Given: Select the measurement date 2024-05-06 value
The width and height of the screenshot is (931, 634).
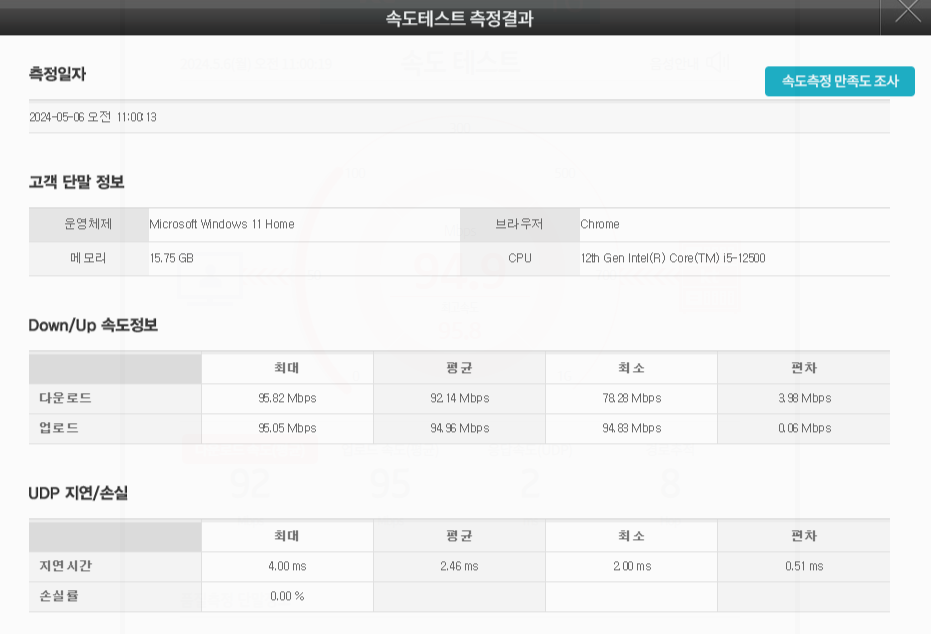Looking at the screenshot, I should click(93, 117).
